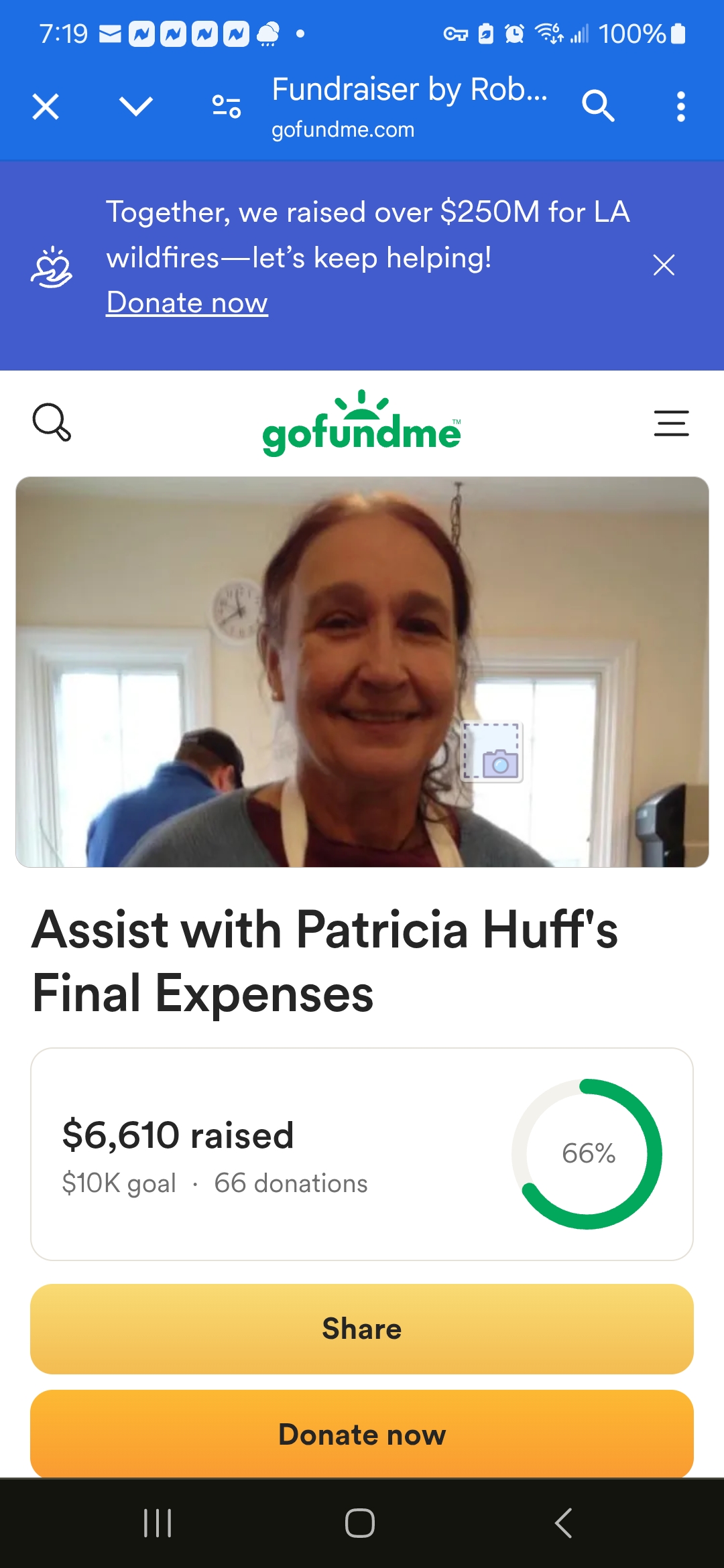724x1568 pixels.
Task: Open site settings tune icon
Action: point(227,107)
